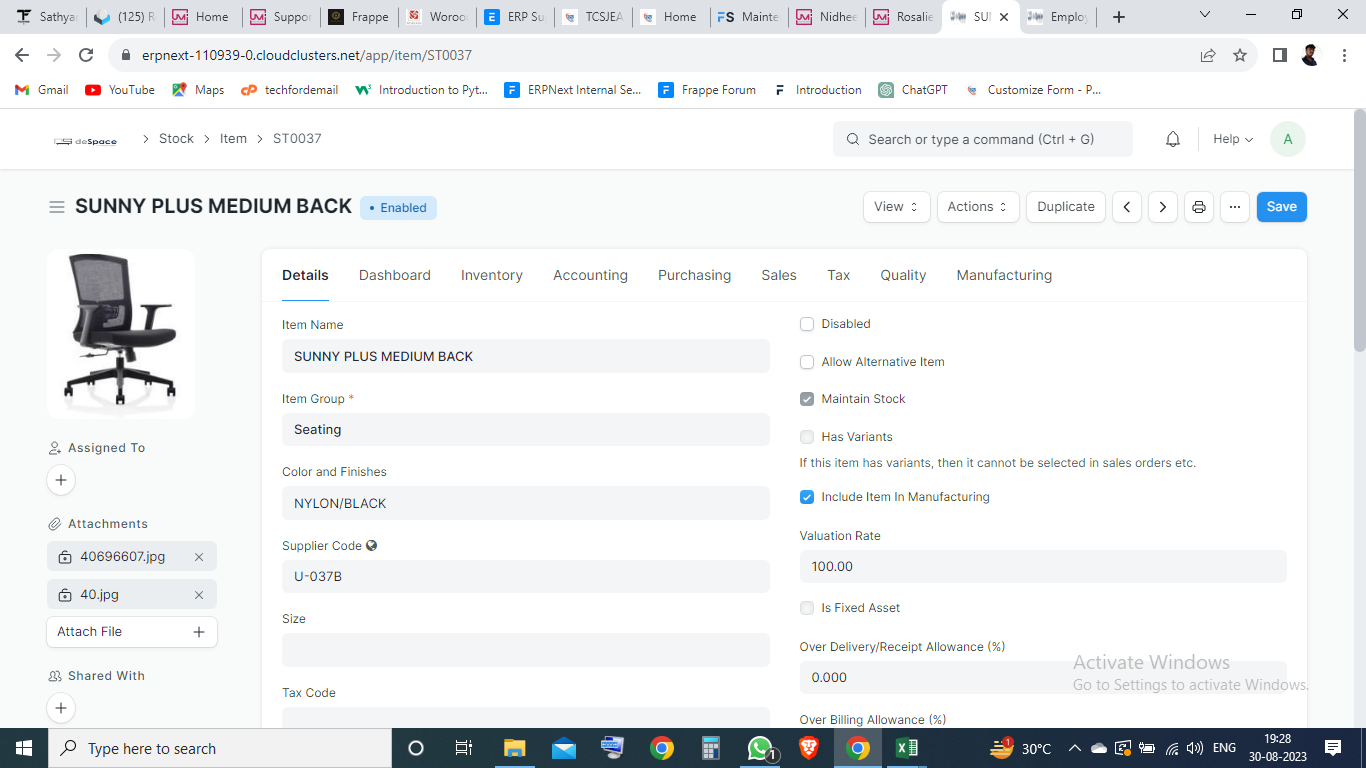Remove the 40696607.jpg attachment
The height and width of the screenshot is (768, 1366).
pos(199,557)
